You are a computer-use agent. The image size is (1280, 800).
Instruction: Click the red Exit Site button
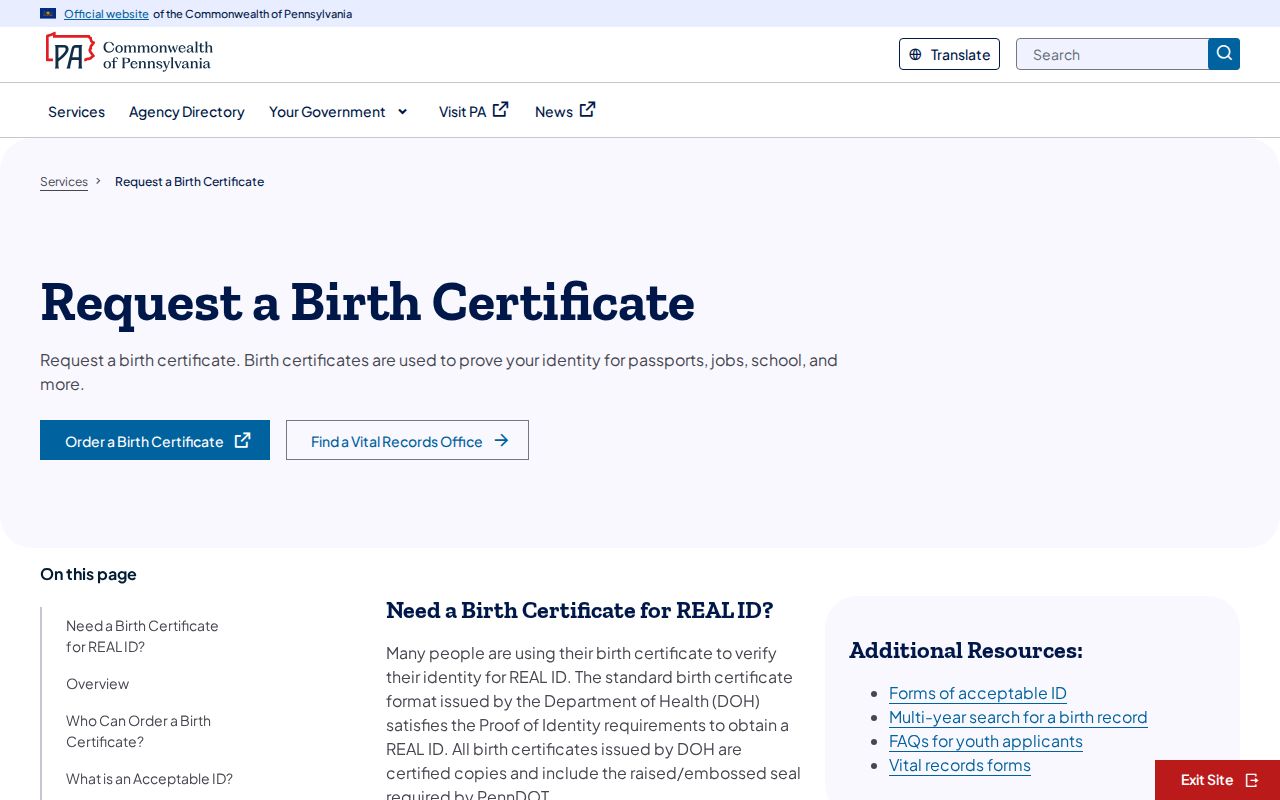1217,780
